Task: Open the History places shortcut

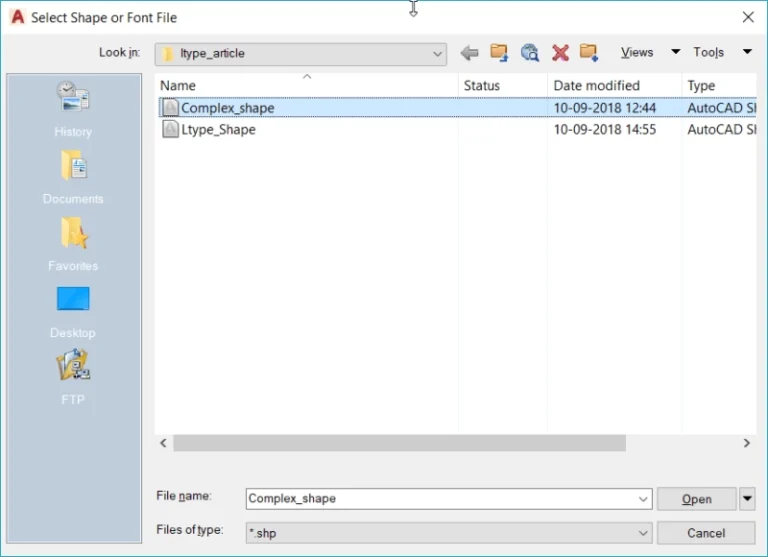Action: point(73,109)
